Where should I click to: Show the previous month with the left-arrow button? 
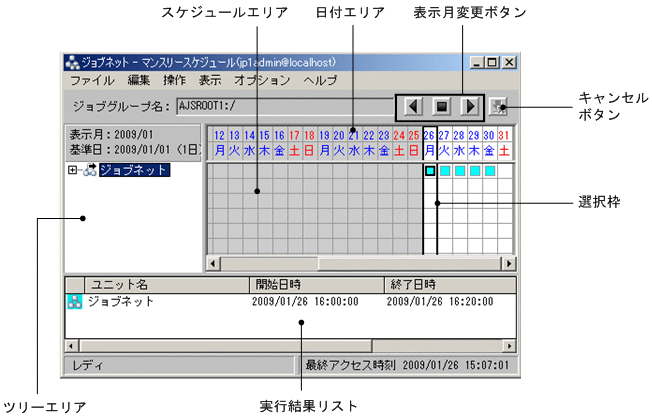[413, 107]
